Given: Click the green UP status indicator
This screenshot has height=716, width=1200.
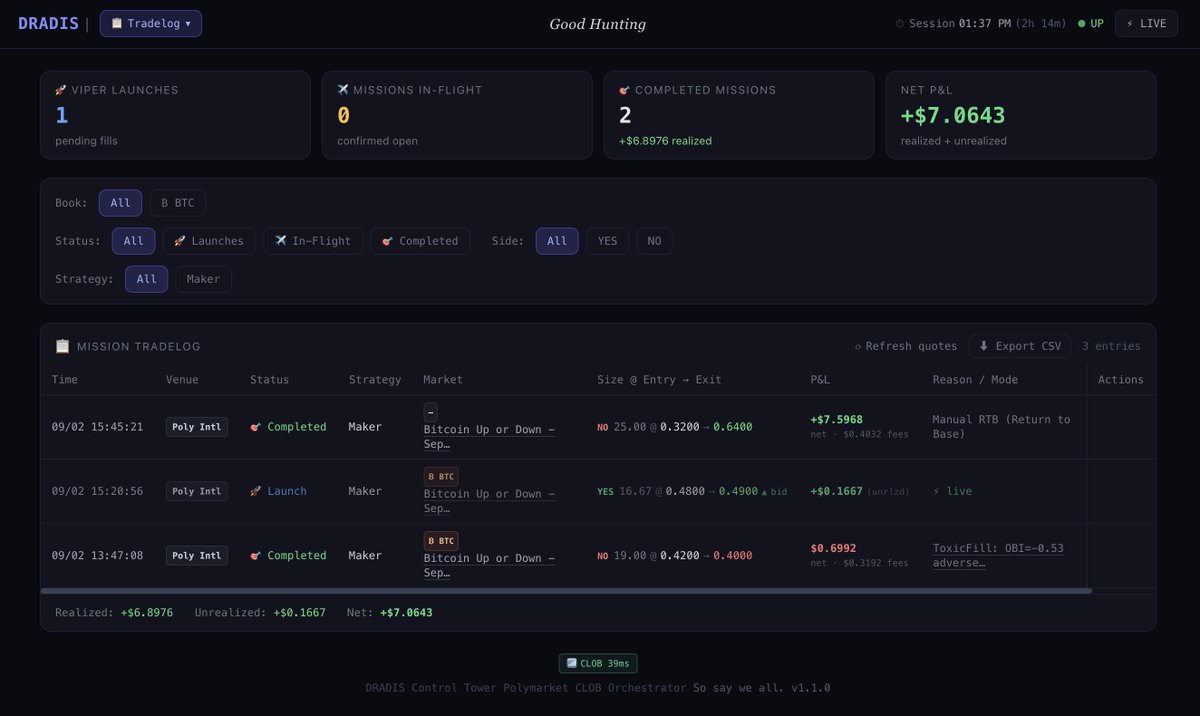Looking at the screenshot, I should tap(1091, 23).
